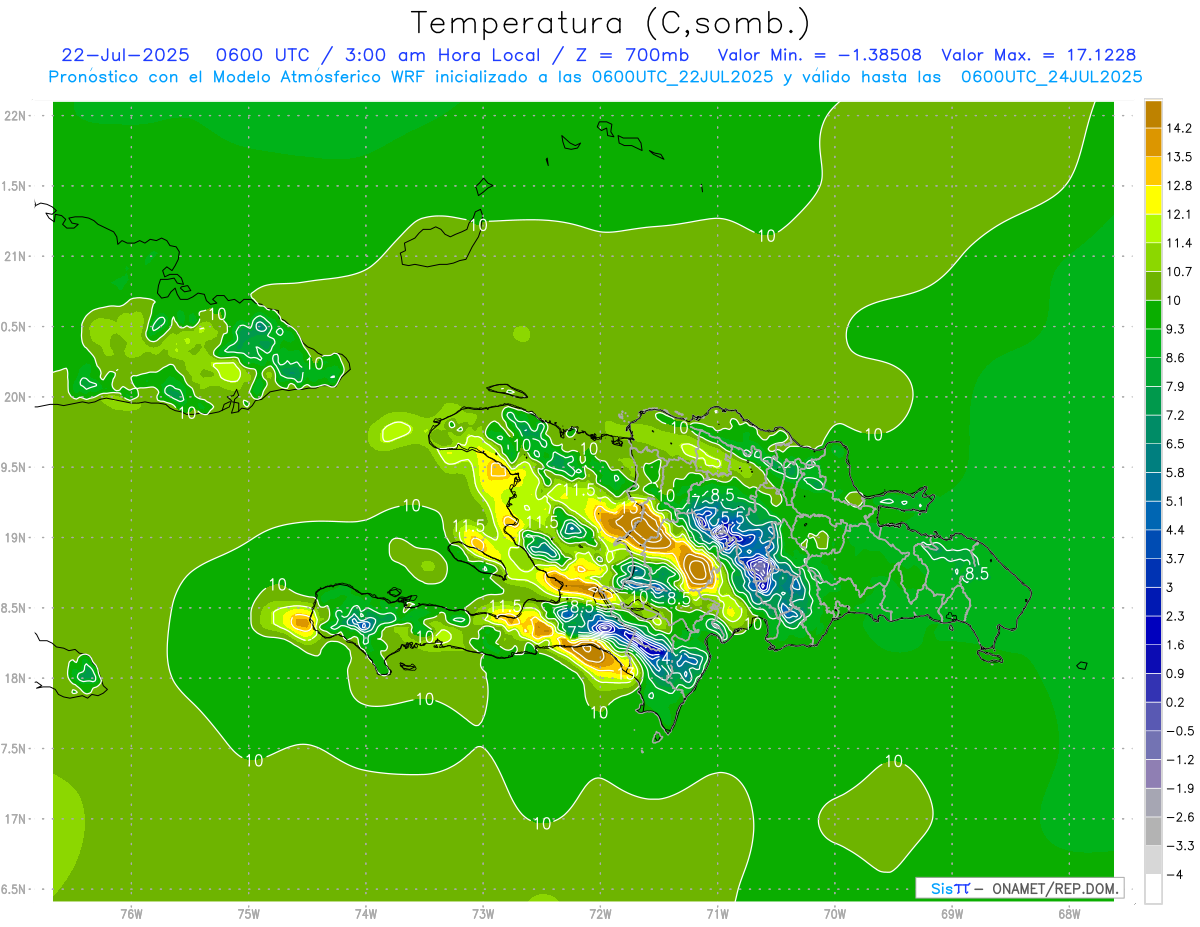Click the "-0.5" color scale label

tap(1181, 731)
